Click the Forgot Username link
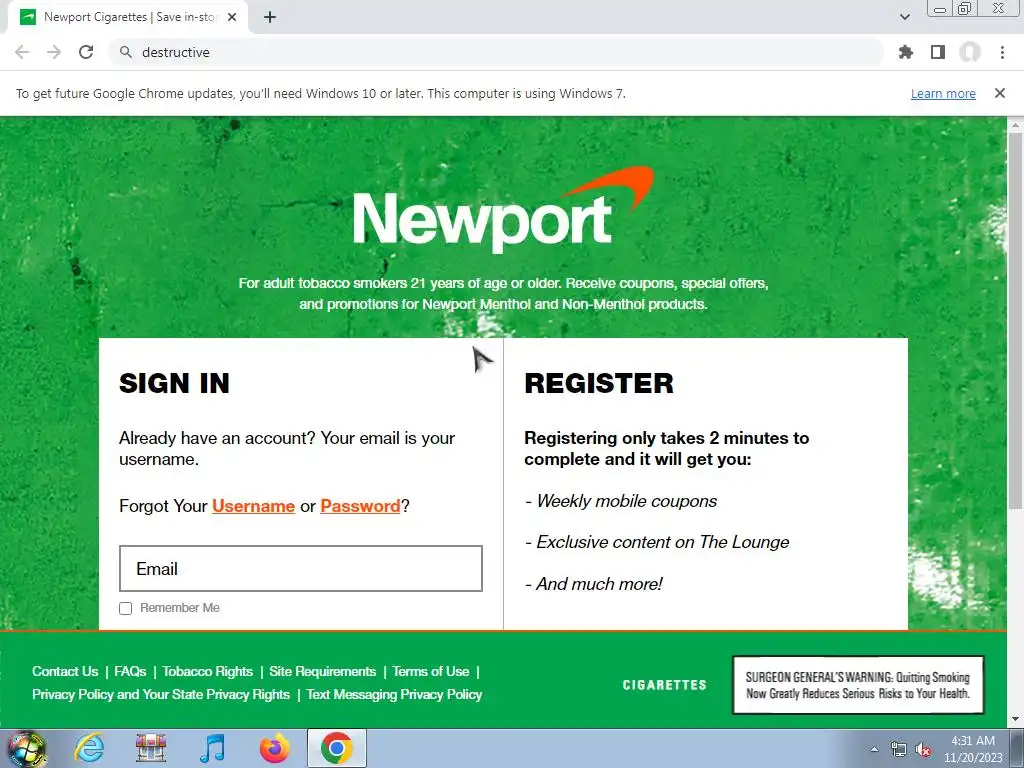Screen dimensions: 1024x768 tap(253, 506)
